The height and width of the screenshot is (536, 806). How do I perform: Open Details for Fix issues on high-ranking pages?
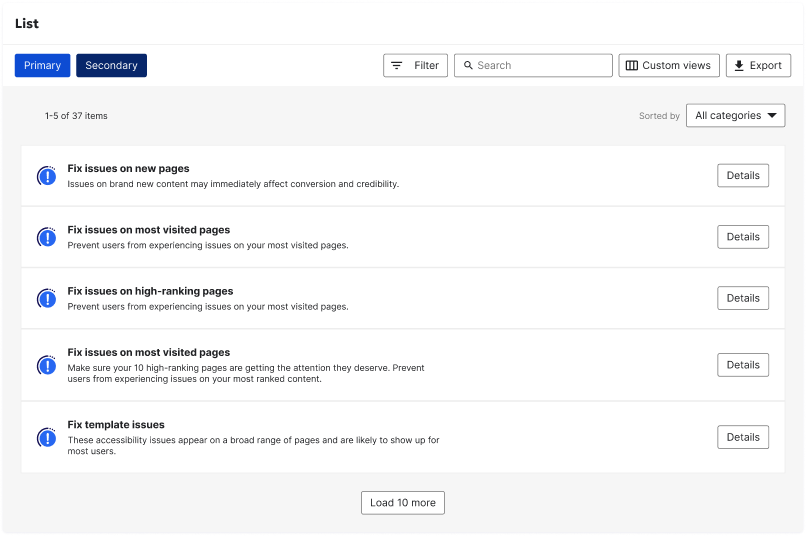point(742,298)
